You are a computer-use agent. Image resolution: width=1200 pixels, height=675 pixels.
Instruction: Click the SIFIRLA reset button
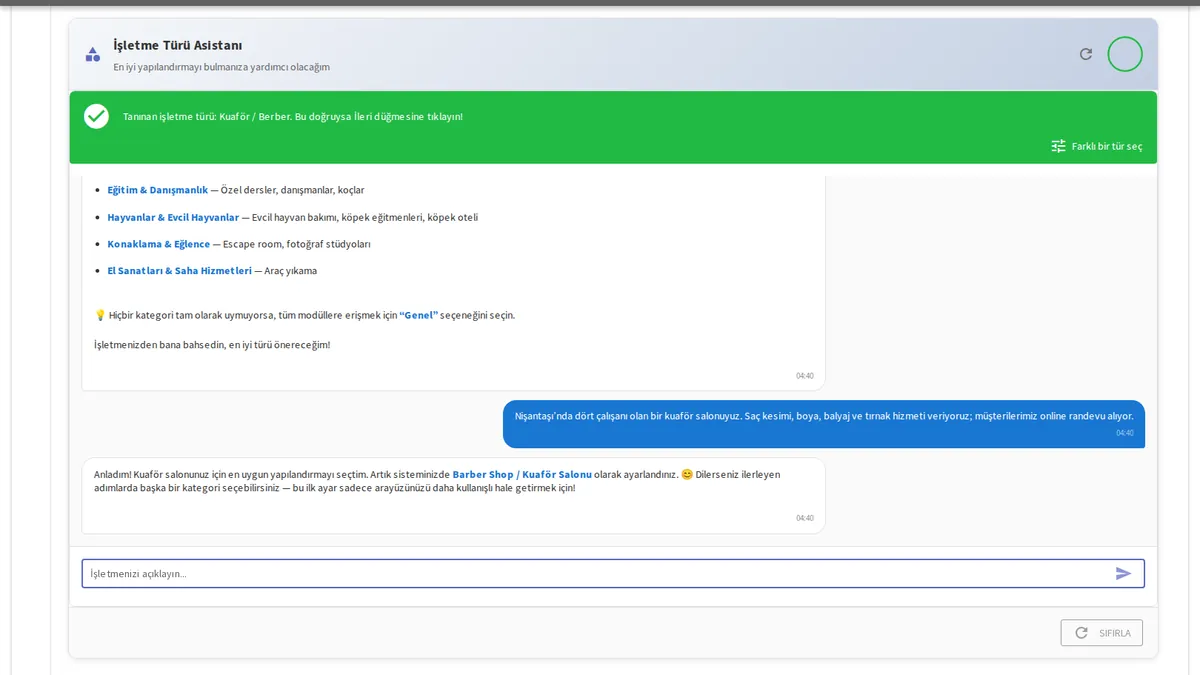1102,633
